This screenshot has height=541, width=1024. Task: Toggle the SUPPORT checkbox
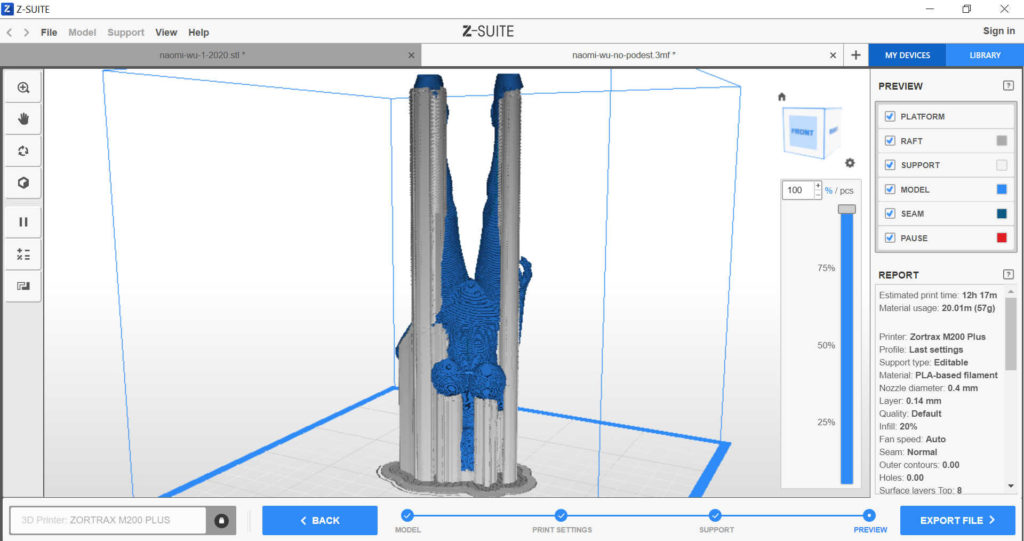(889, 165)
